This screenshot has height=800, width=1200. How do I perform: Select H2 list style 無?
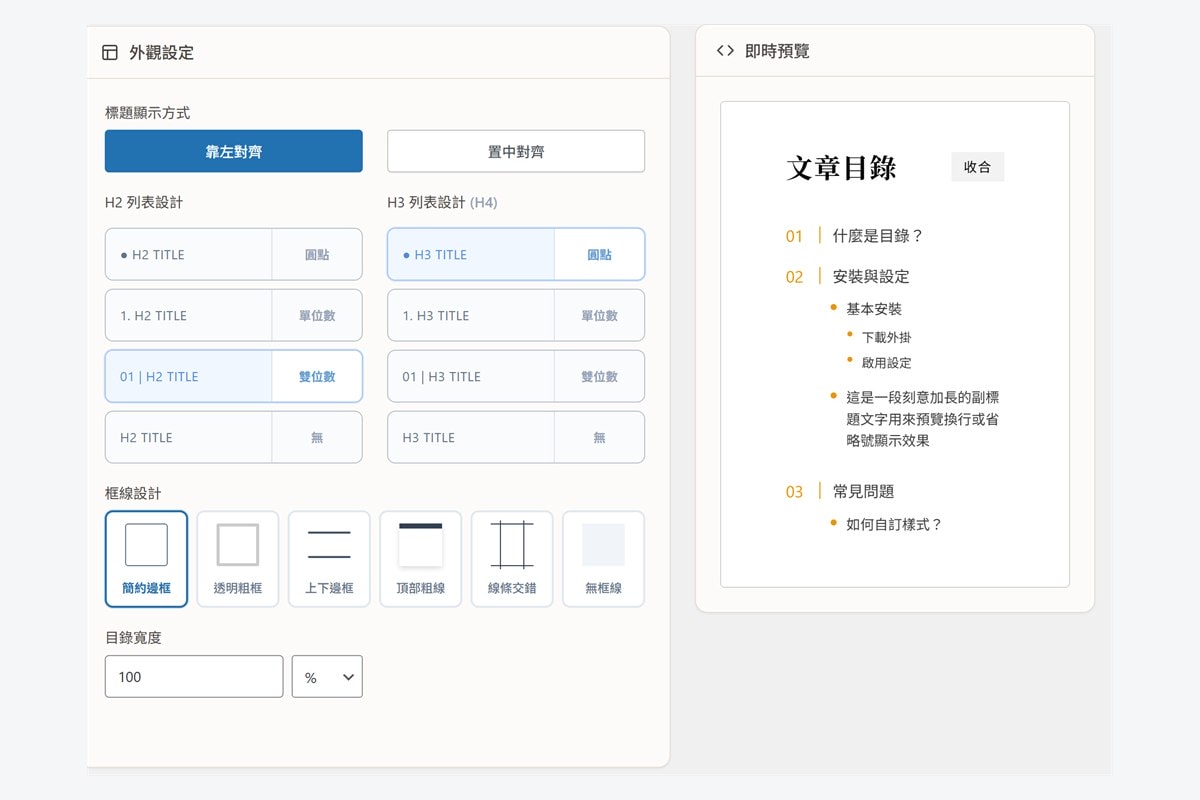click(234, 437)
